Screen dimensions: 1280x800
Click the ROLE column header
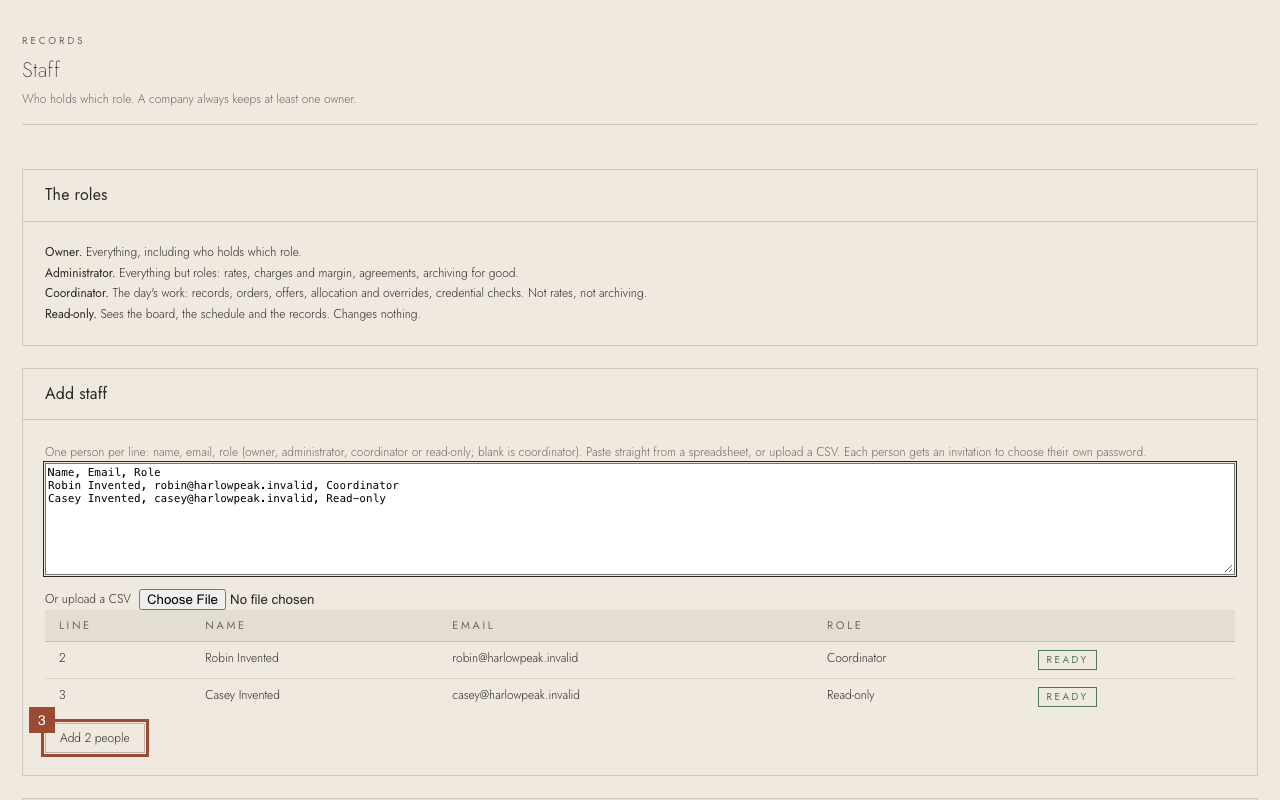(844, 625)
